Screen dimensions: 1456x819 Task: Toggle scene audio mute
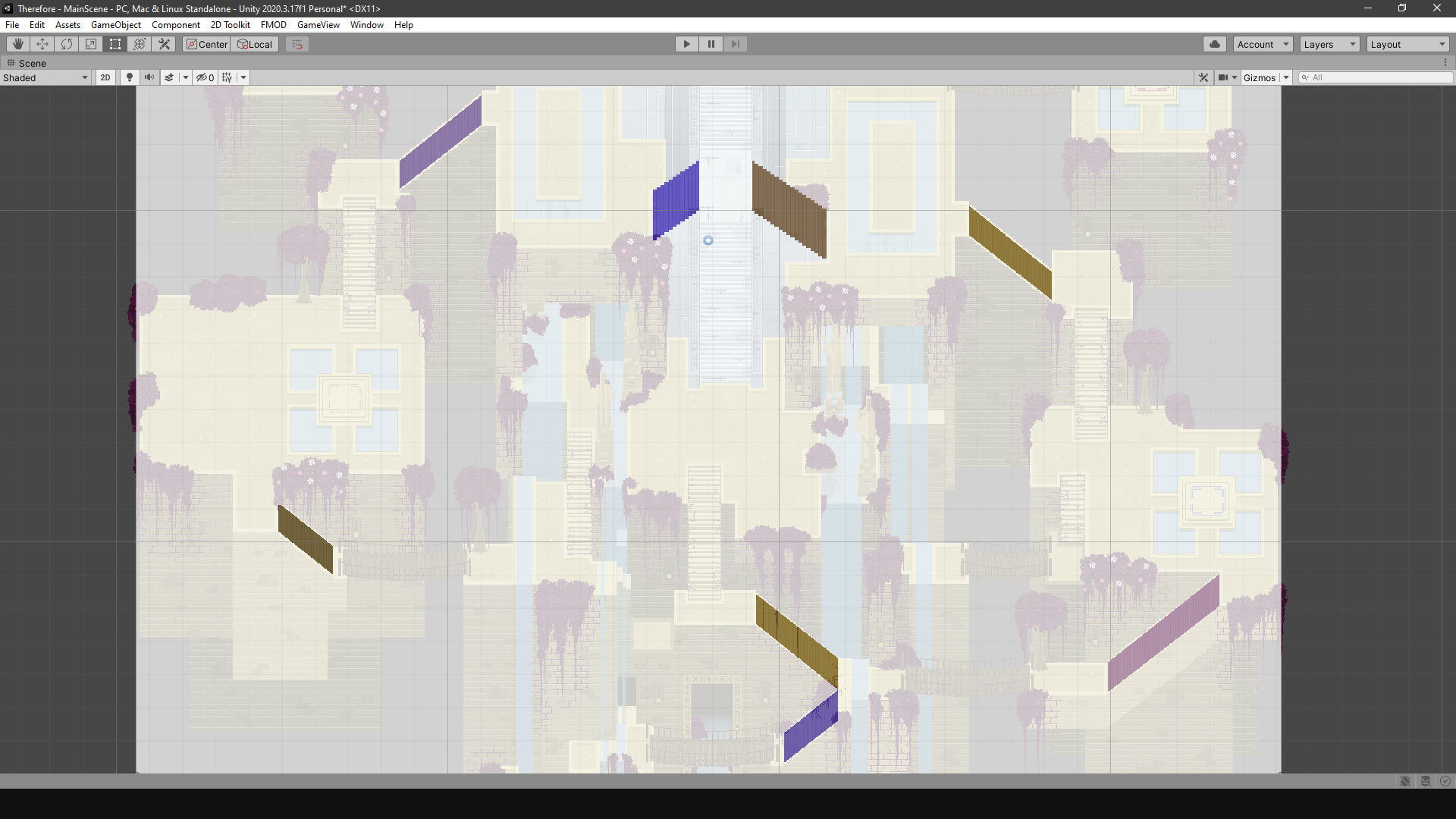[149, 77]
